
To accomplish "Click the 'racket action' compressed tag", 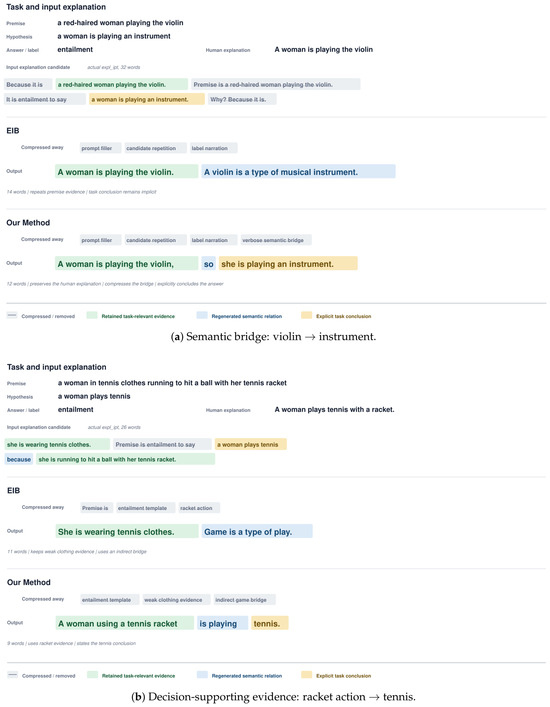I will click(199, 508).
